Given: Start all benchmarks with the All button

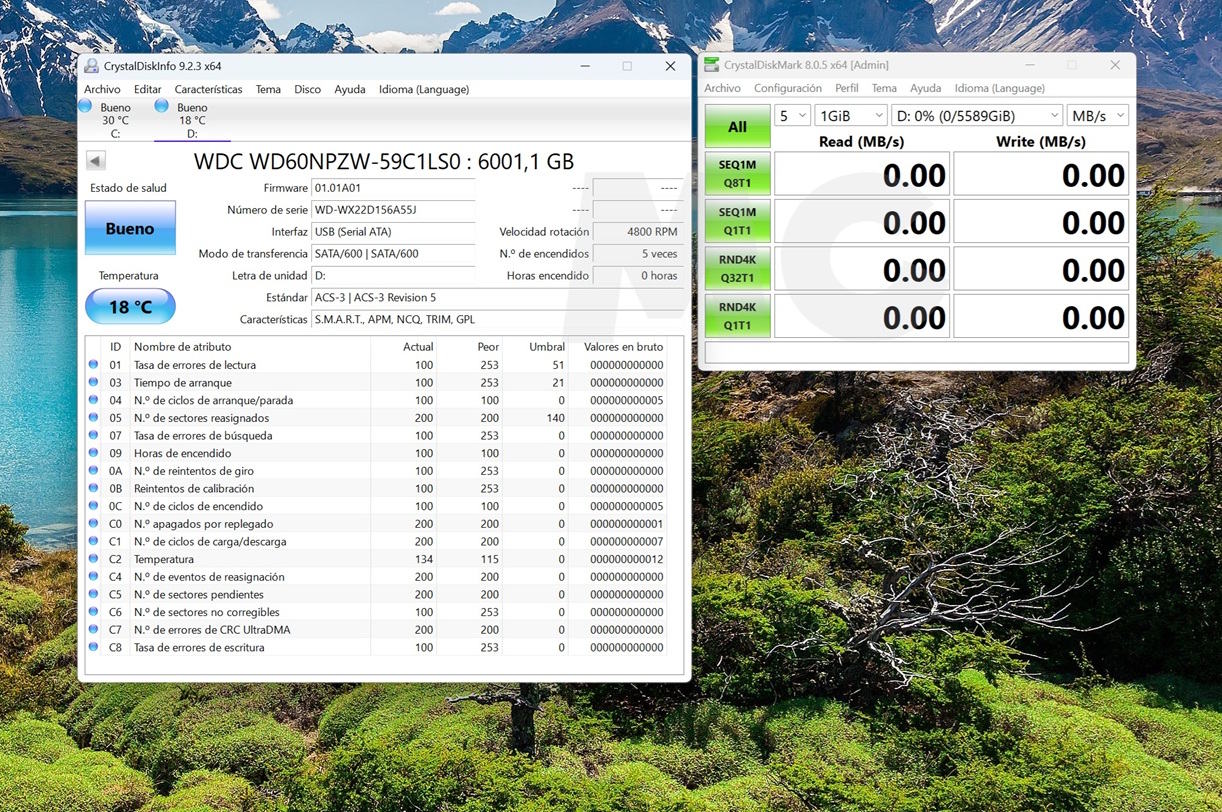Looking at the screenshot, I should (737, 127).
